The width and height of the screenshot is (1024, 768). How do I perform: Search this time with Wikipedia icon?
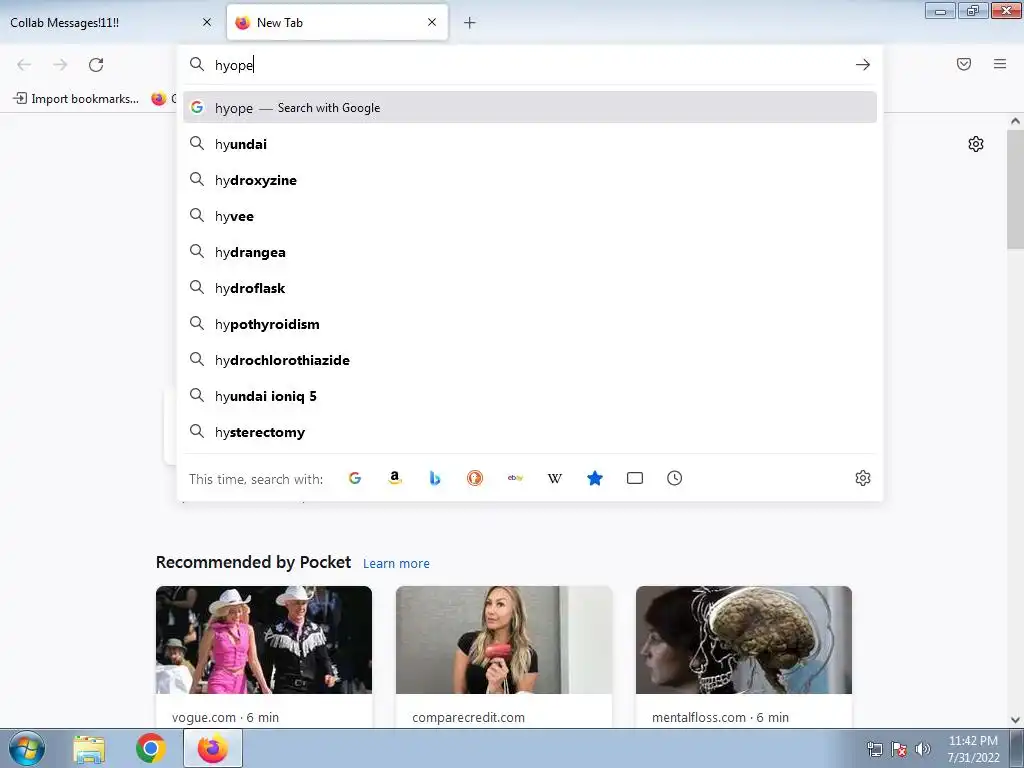[x=554, y=478]
